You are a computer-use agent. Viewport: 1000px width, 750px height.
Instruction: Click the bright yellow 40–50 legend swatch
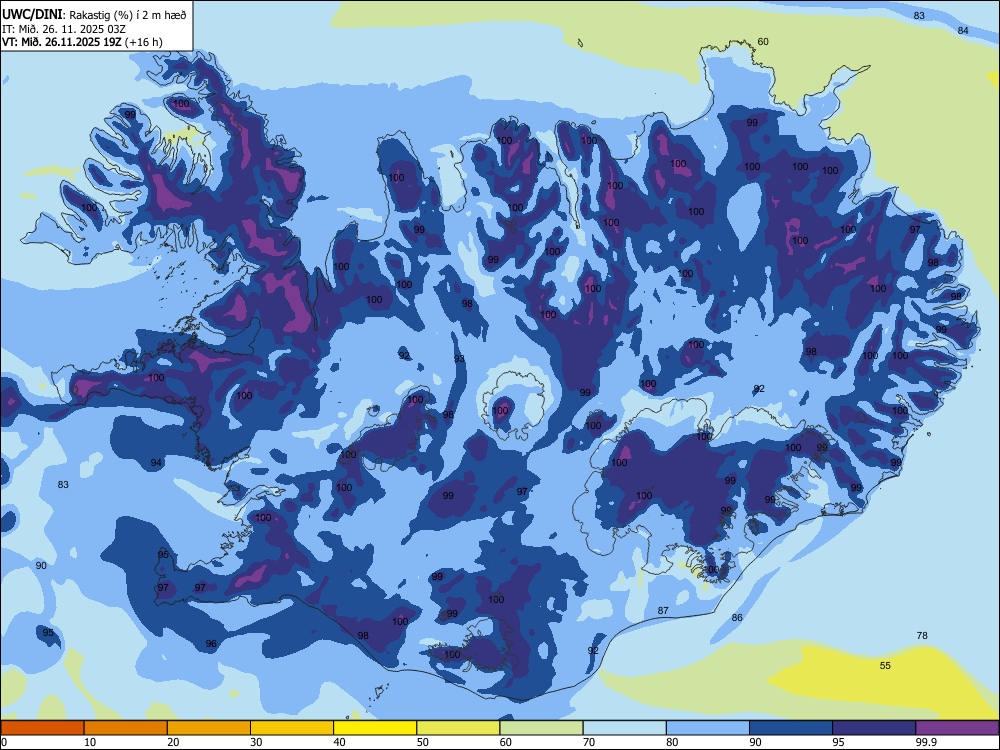click(x=375, y=728)
